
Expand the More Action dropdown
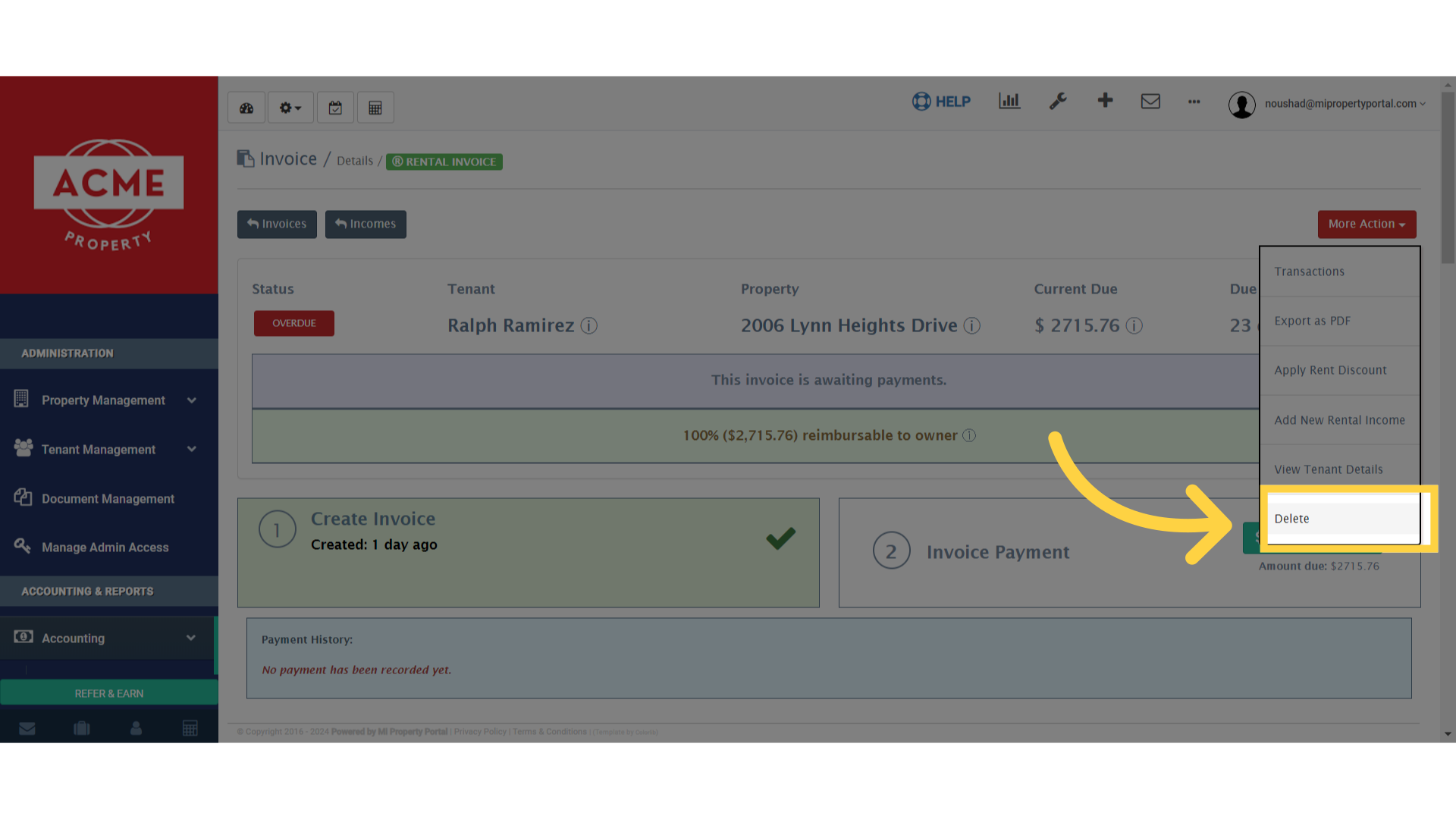point(1367,224)
